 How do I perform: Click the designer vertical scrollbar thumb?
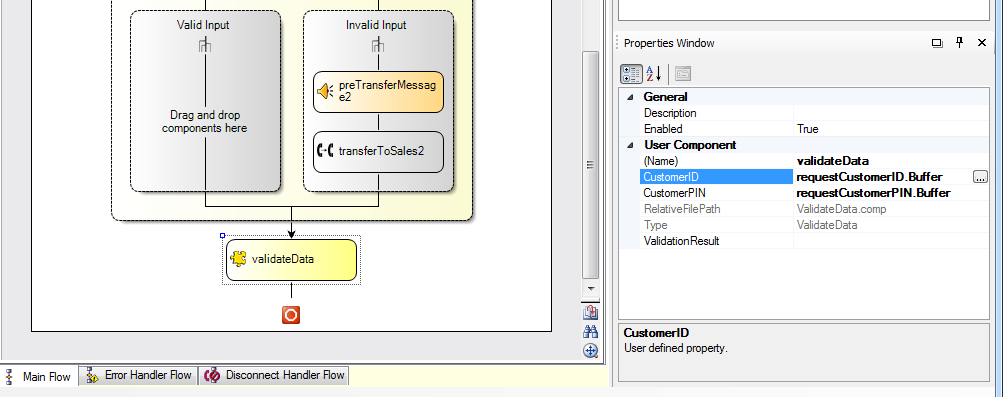(590, 164)
